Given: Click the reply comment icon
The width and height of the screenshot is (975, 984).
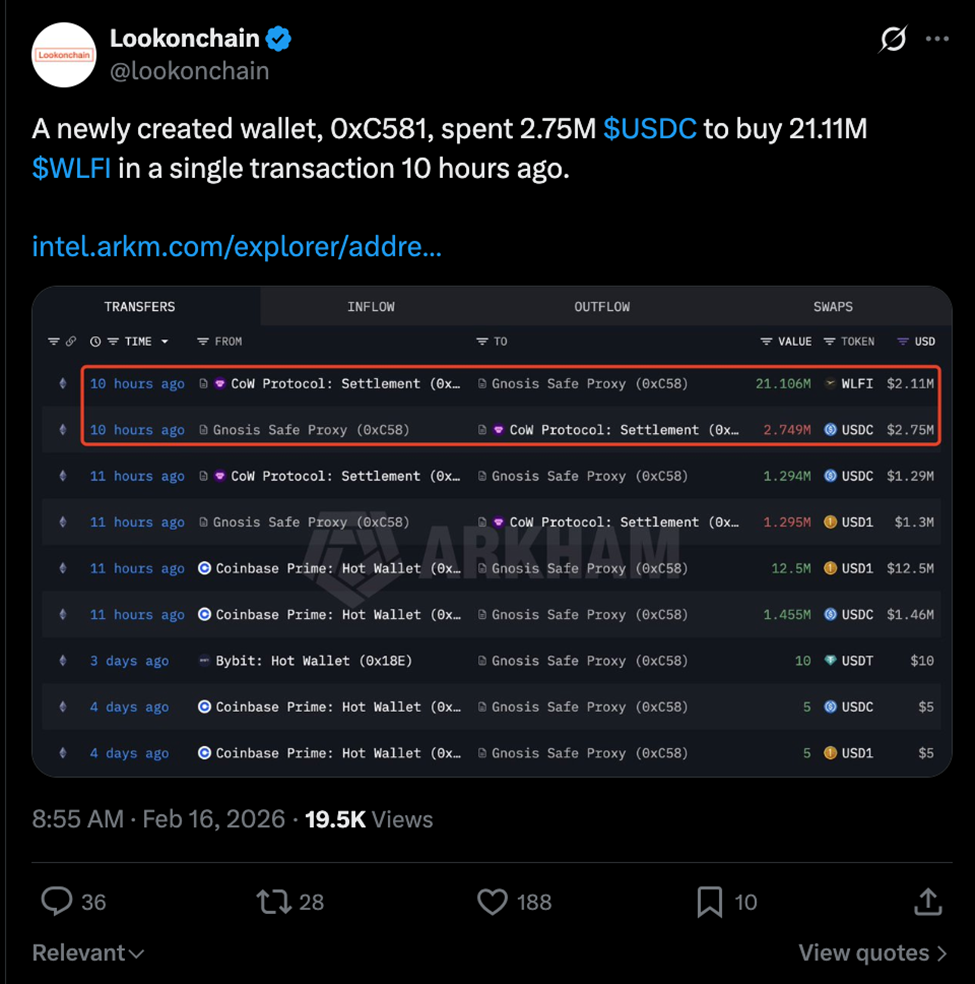Looking at the screenshot, I should [x=56, y=902].
